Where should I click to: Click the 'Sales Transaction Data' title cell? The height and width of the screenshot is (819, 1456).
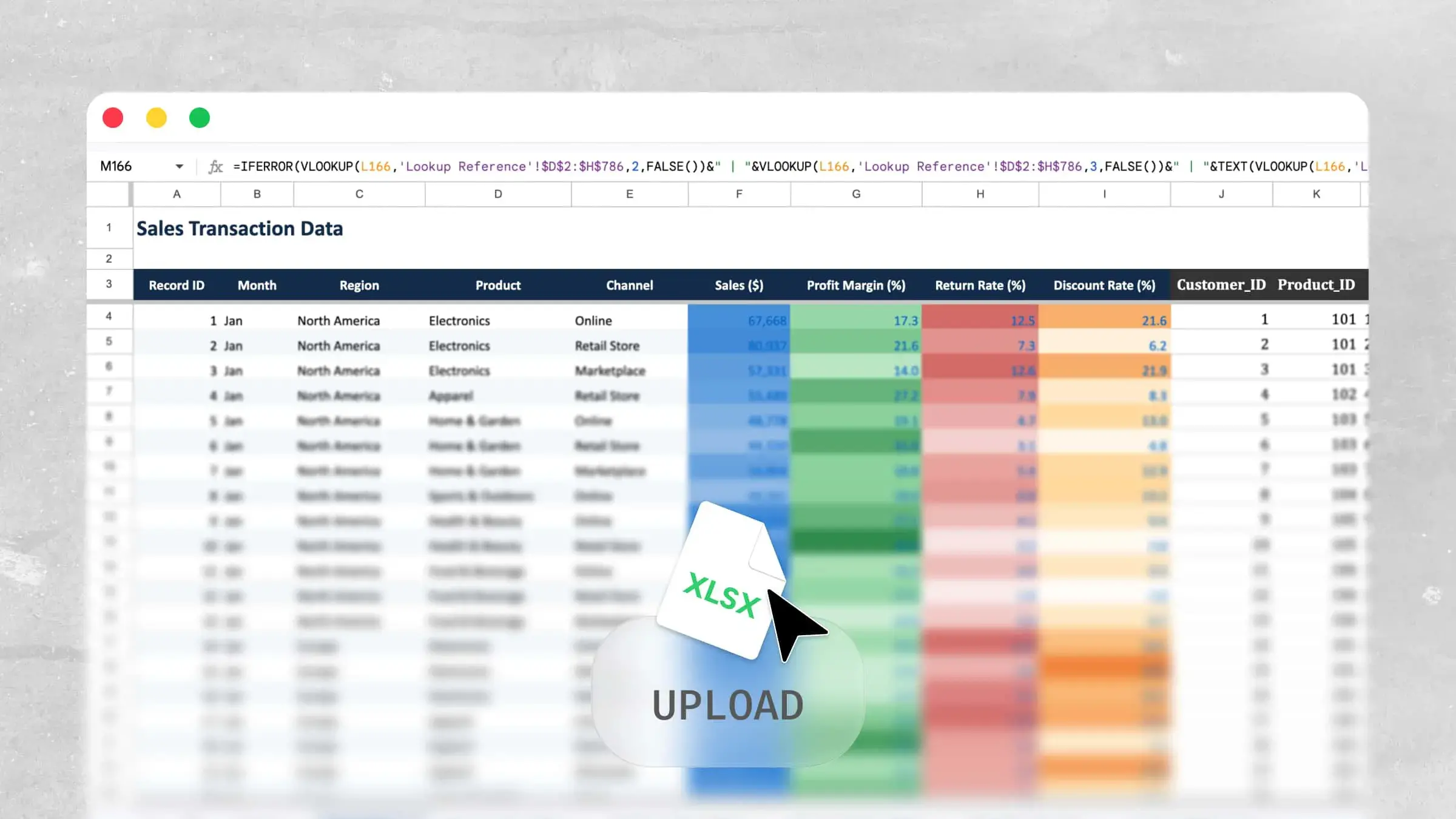pyautogui.click(x=240, y=229)
